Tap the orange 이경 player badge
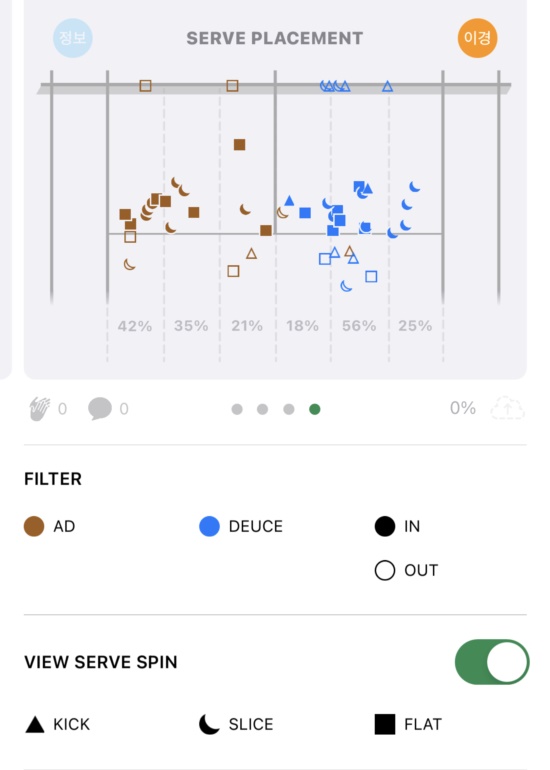550x770 pixels. click(477, 38)
